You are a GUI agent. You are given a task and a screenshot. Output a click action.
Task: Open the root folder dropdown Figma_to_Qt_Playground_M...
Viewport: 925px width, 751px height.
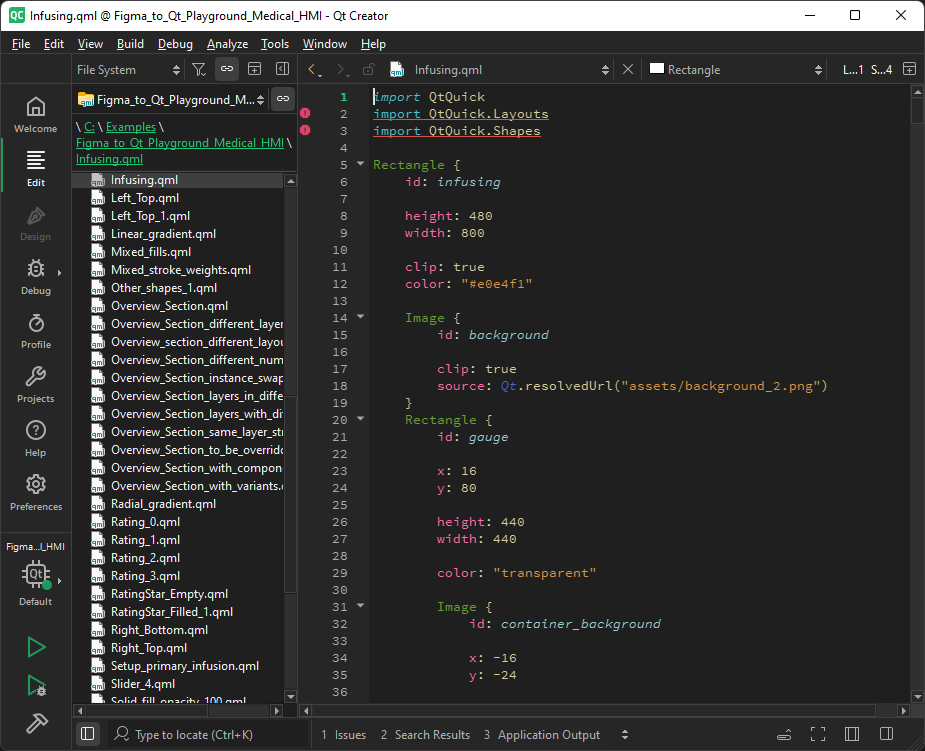[x=171, y=99]
